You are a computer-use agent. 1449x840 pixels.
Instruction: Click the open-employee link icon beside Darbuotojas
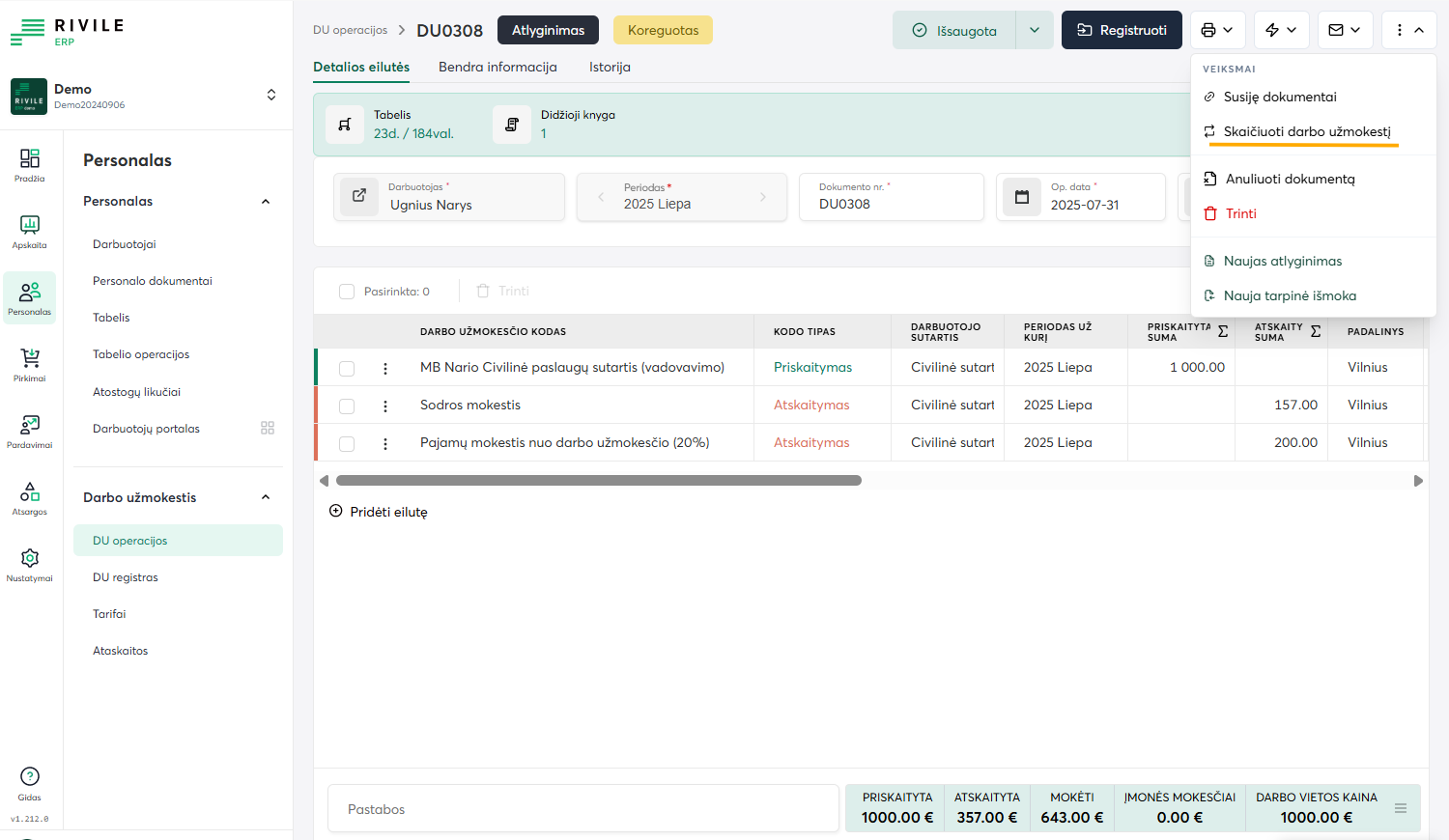tap(359, 196)
